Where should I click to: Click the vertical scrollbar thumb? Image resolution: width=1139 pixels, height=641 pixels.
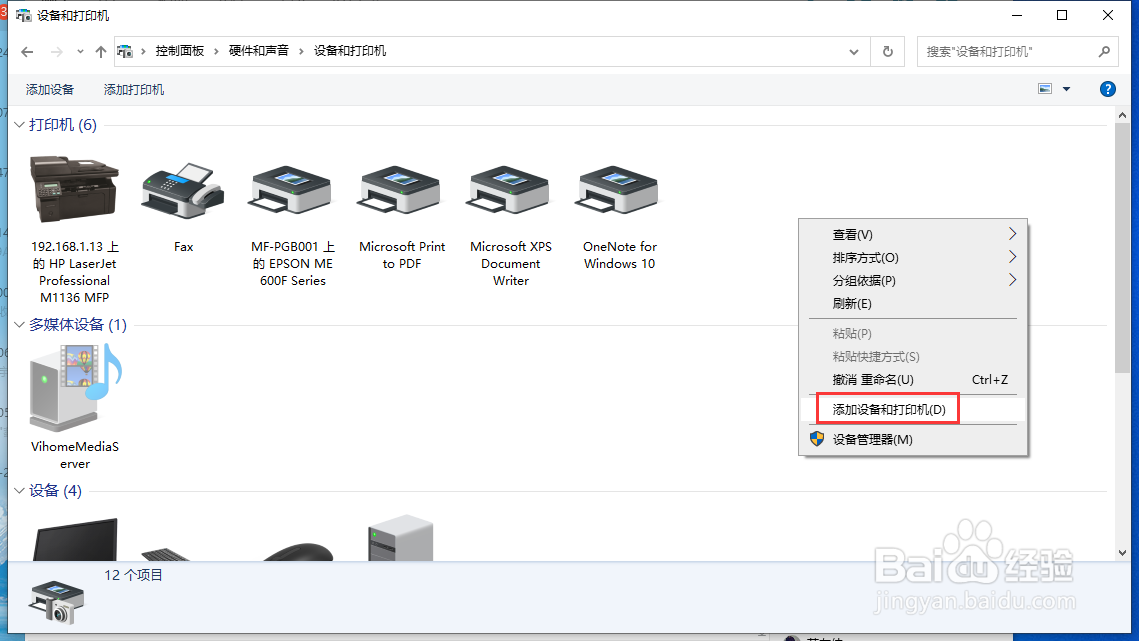pos(1122,249)
